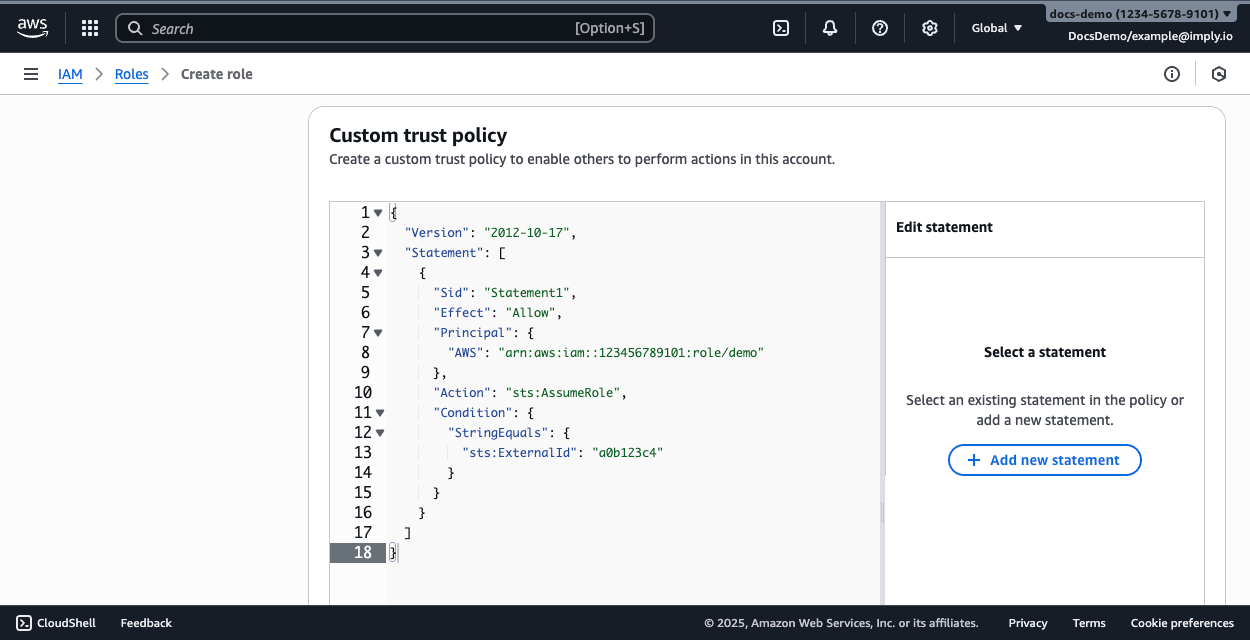Click the "2012-10-17" version value
This screenshot has width=1250, height=640.
pos(527,233)
